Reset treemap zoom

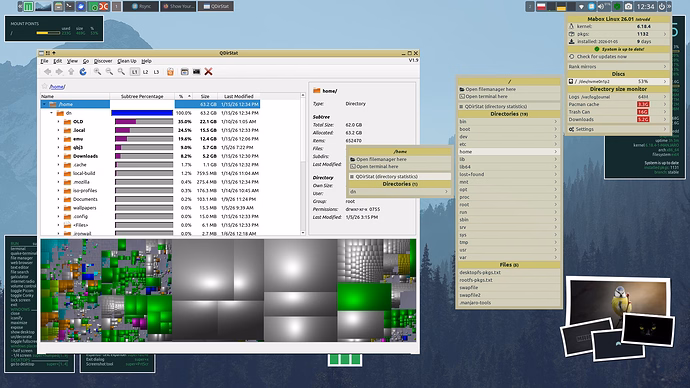click(121, 72)
